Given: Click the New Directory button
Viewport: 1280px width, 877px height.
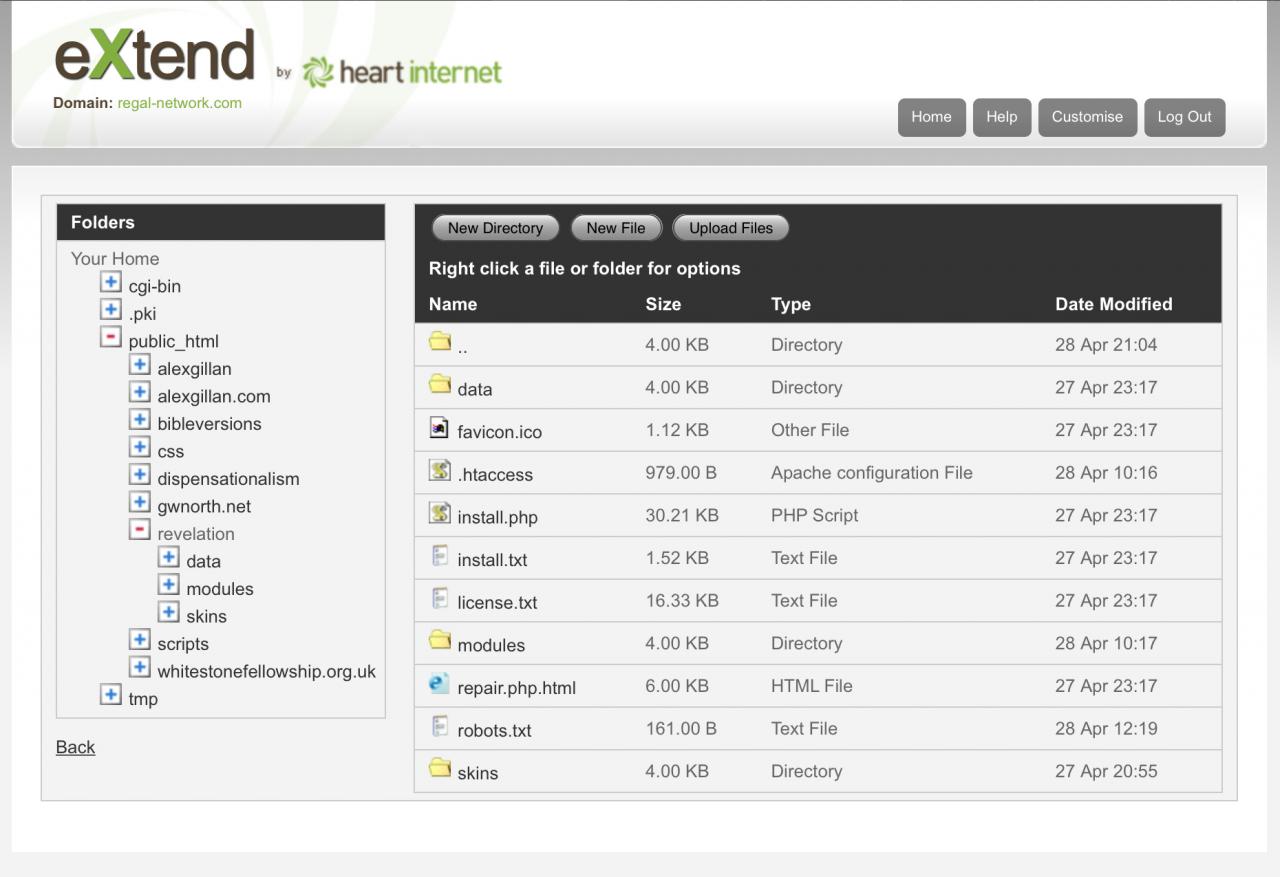Looking at the screenshot, I should pyautogui.click(x=495, y=228).
